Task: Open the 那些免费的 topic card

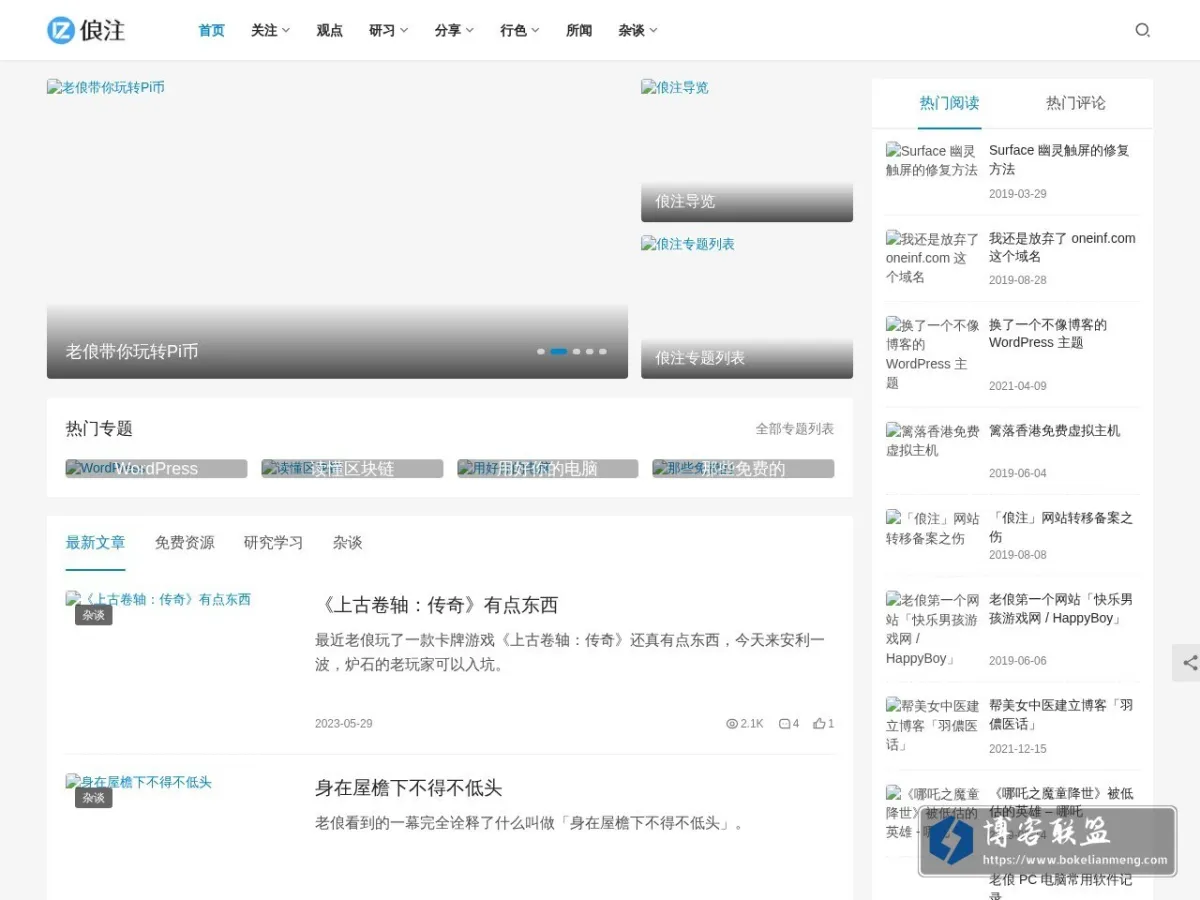Action: pos(743,468)
